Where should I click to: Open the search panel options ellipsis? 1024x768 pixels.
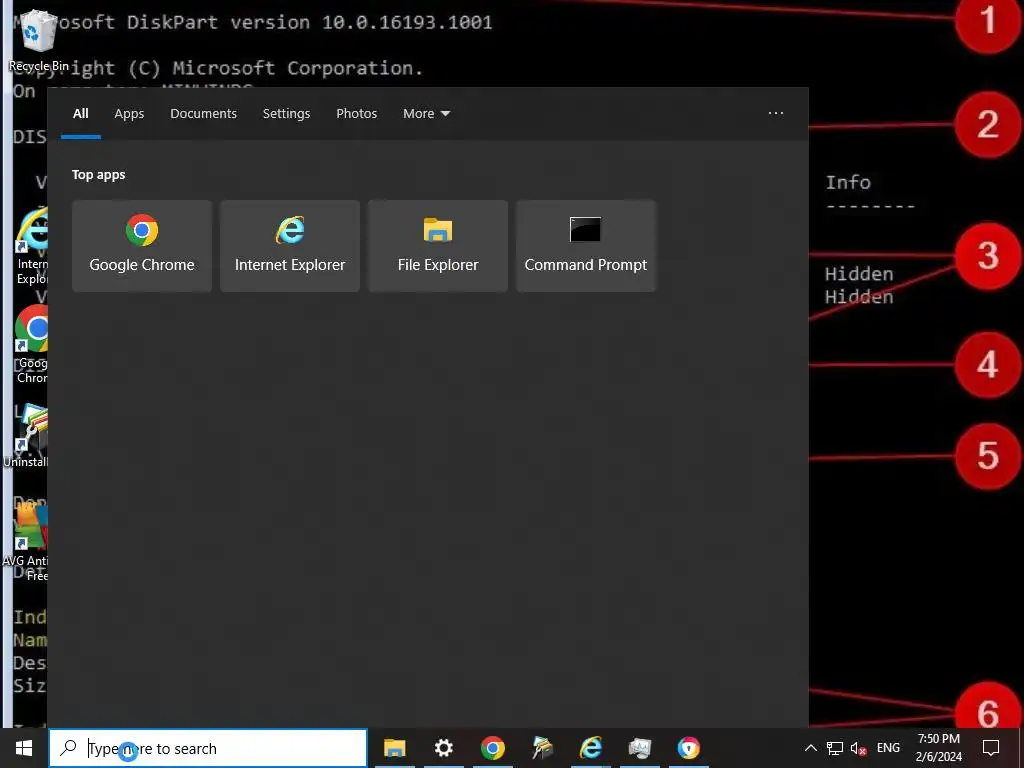click(776, 113)
